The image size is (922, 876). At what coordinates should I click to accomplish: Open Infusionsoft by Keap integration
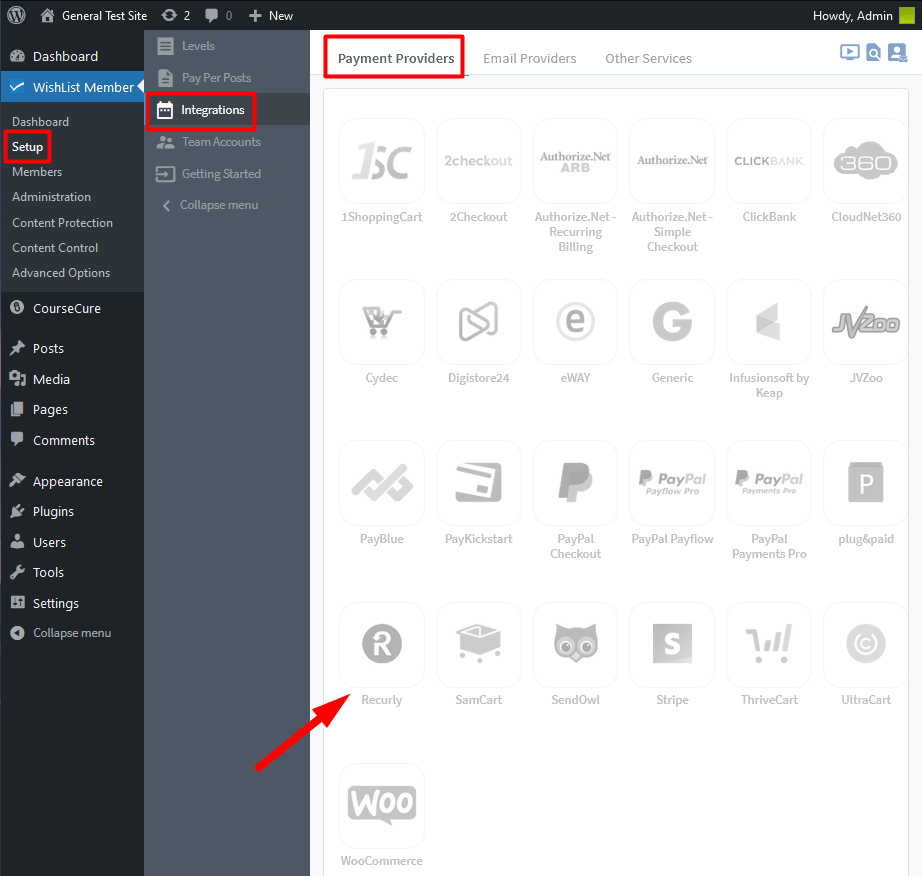[x=769, y=322]
